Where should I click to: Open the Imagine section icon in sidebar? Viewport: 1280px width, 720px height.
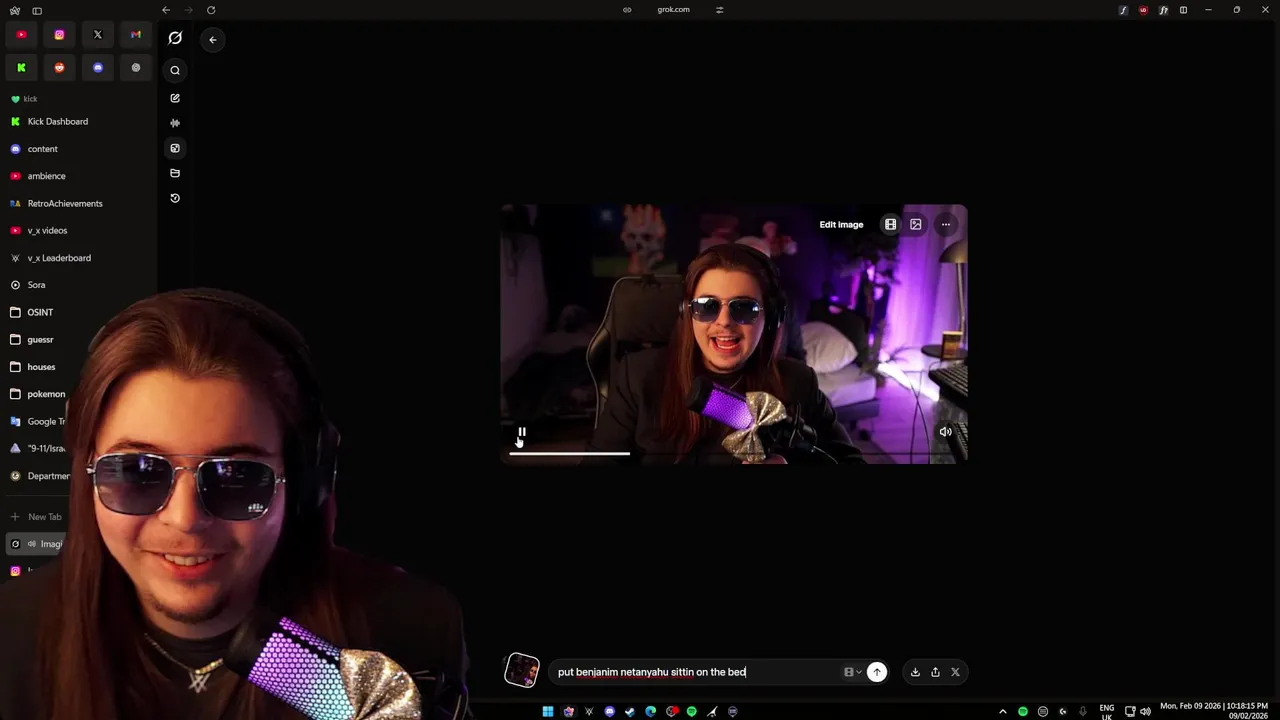(x=175, y=148)
